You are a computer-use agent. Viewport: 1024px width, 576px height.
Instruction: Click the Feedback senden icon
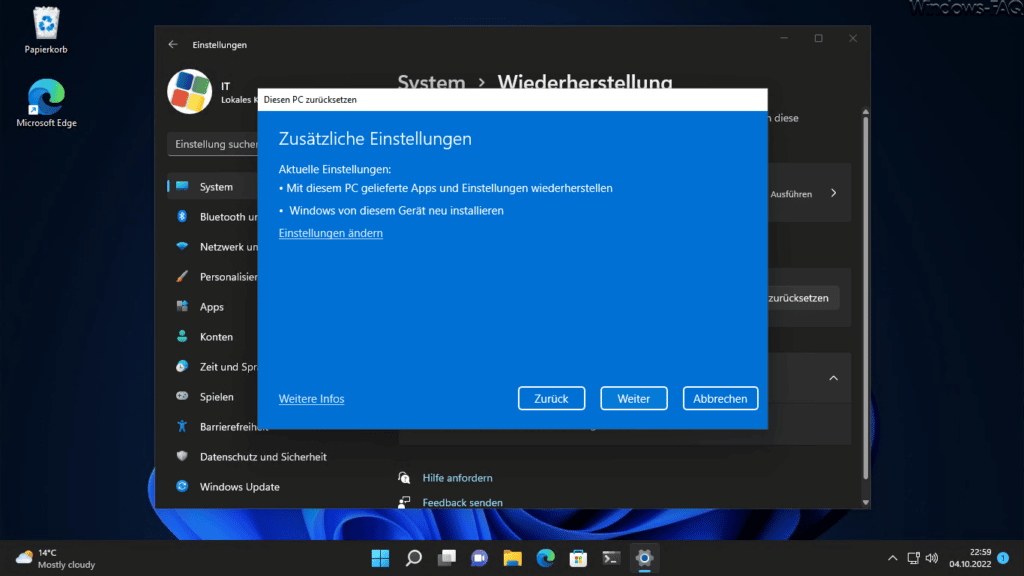[404, 502]
